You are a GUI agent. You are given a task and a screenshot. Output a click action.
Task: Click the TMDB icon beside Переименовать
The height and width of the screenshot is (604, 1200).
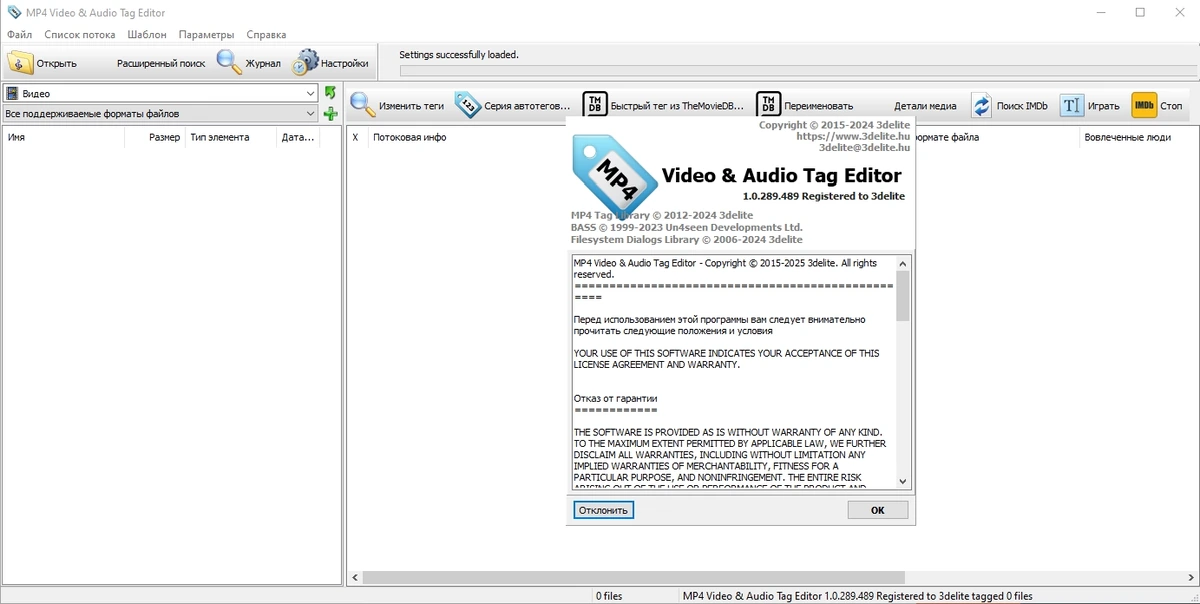(x=768, y=105)
